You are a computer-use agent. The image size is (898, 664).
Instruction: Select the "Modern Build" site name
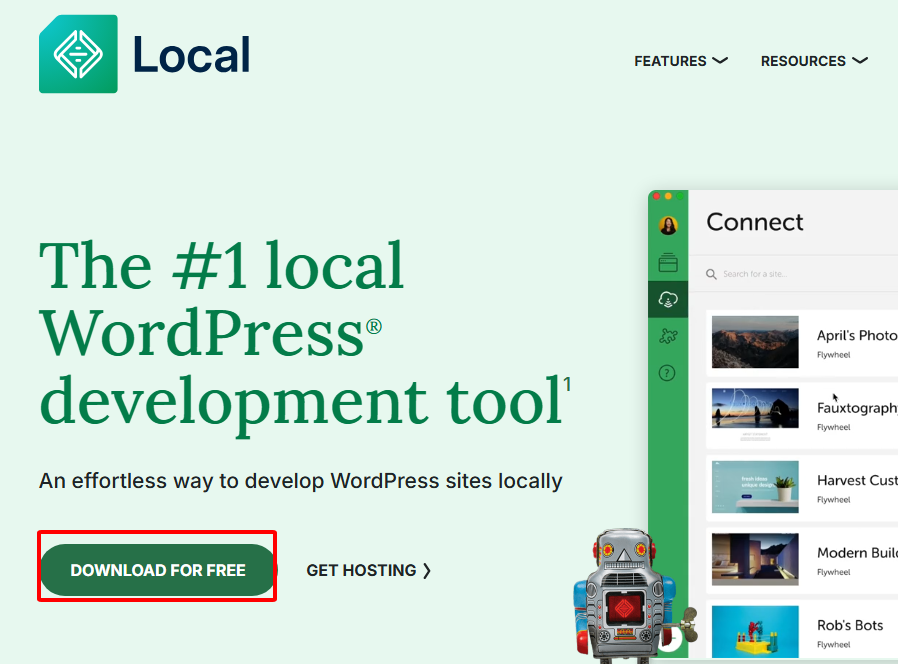click(x=857, y=553)
